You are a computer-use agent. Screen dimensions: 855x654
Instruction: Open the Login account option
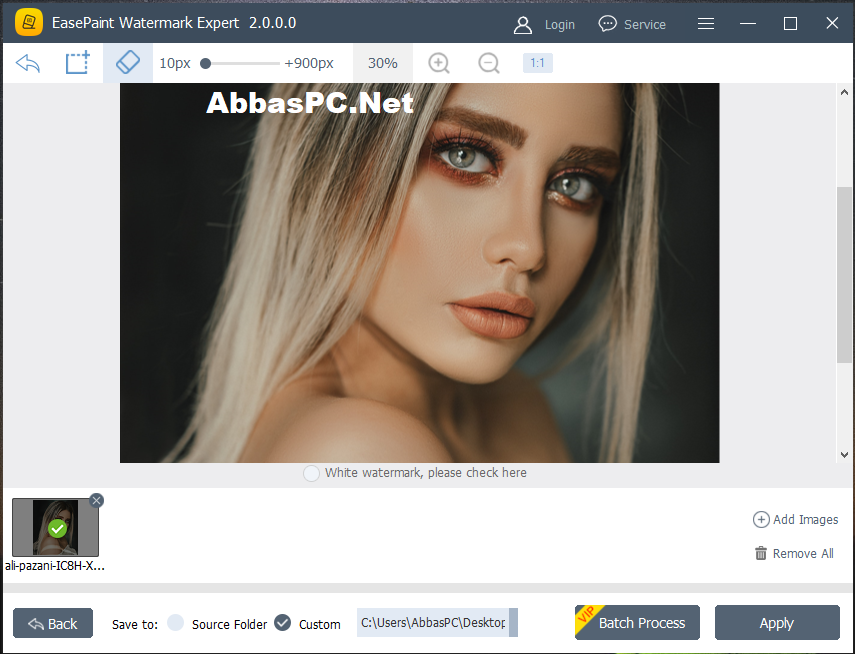pyautogui.click(x=559, y=25)
